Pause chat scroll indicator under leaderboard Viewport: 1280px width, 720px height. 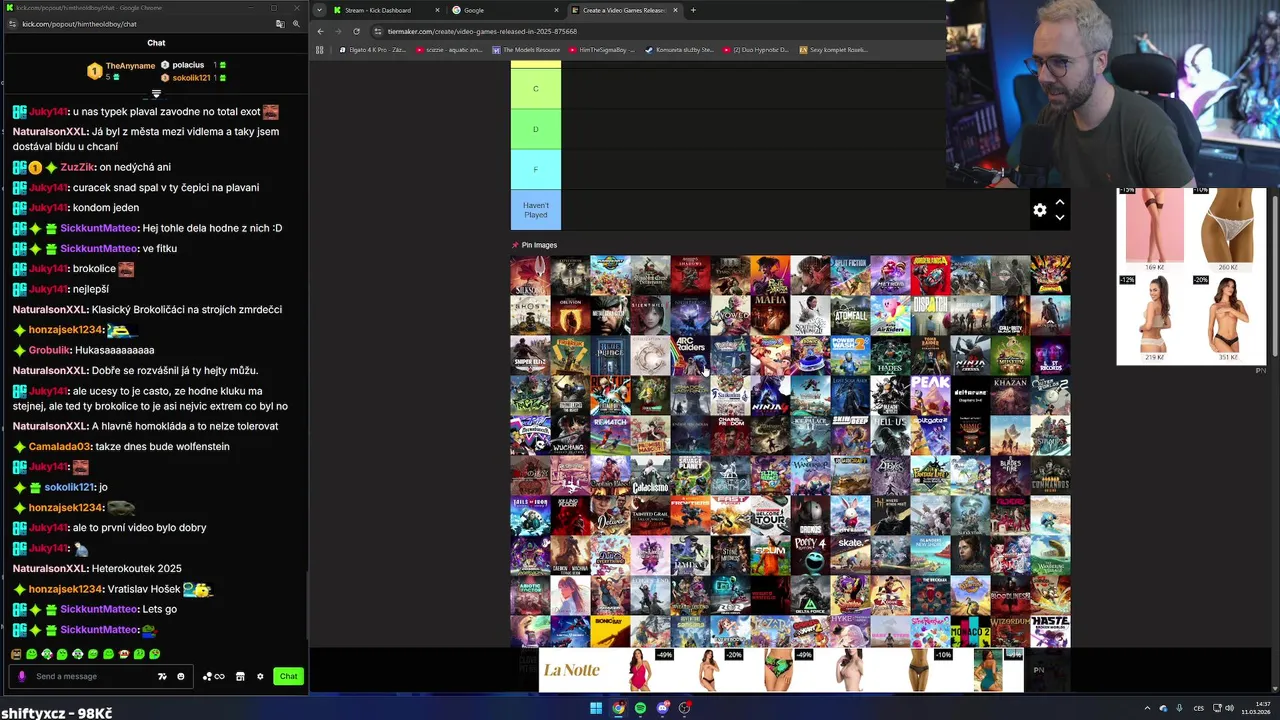tap(156, 94)
